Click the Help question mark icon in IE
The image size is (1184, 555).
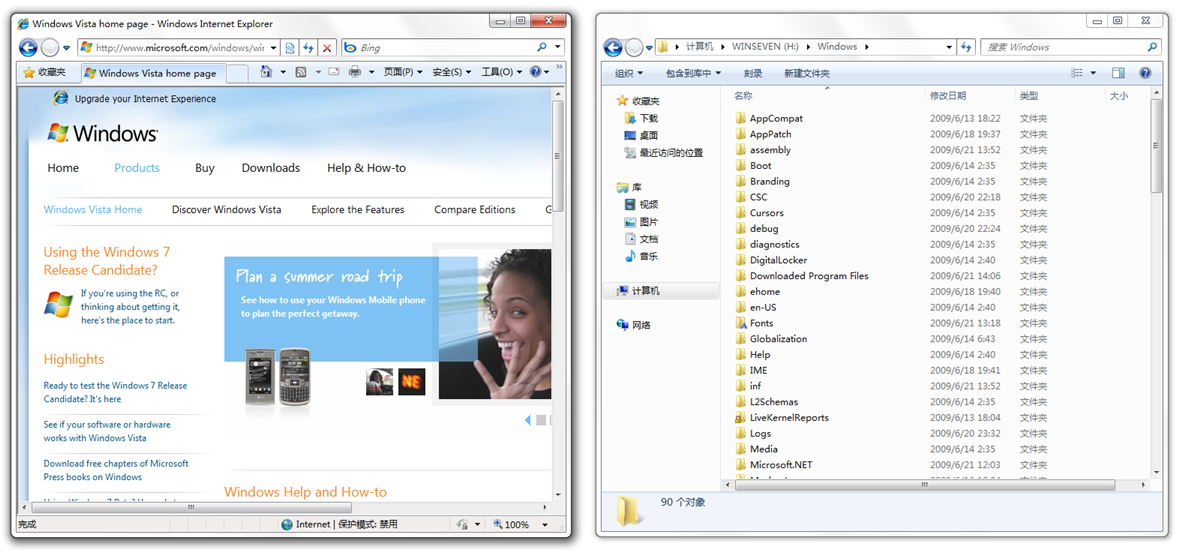[535, 72]
